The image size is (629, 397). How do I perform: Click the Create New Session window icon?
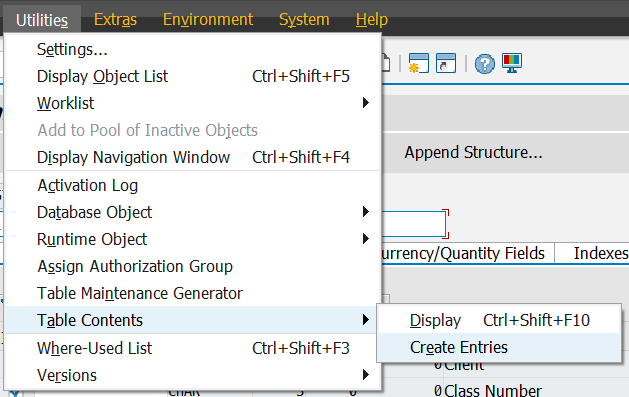coord(419,63)
